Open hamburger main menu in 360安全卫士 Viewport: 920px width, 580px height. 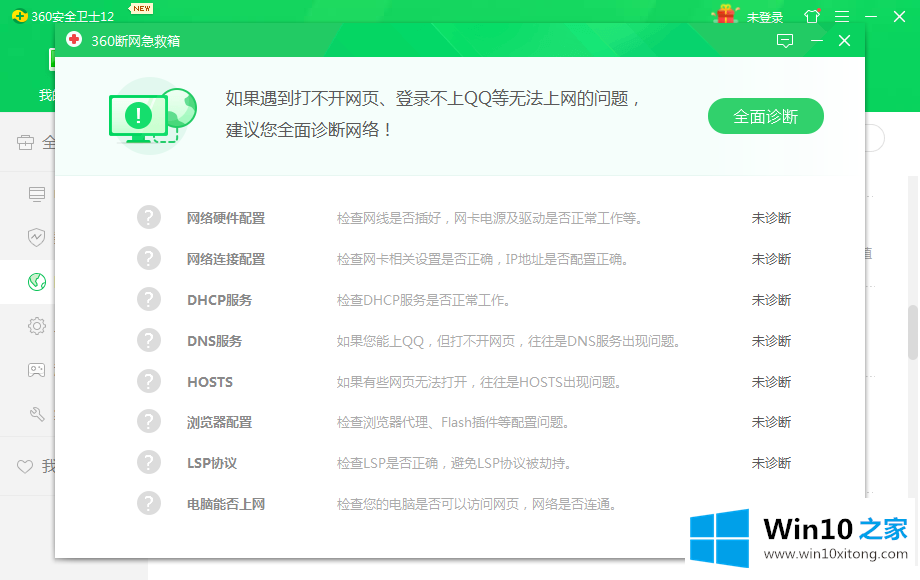point(842,16)
